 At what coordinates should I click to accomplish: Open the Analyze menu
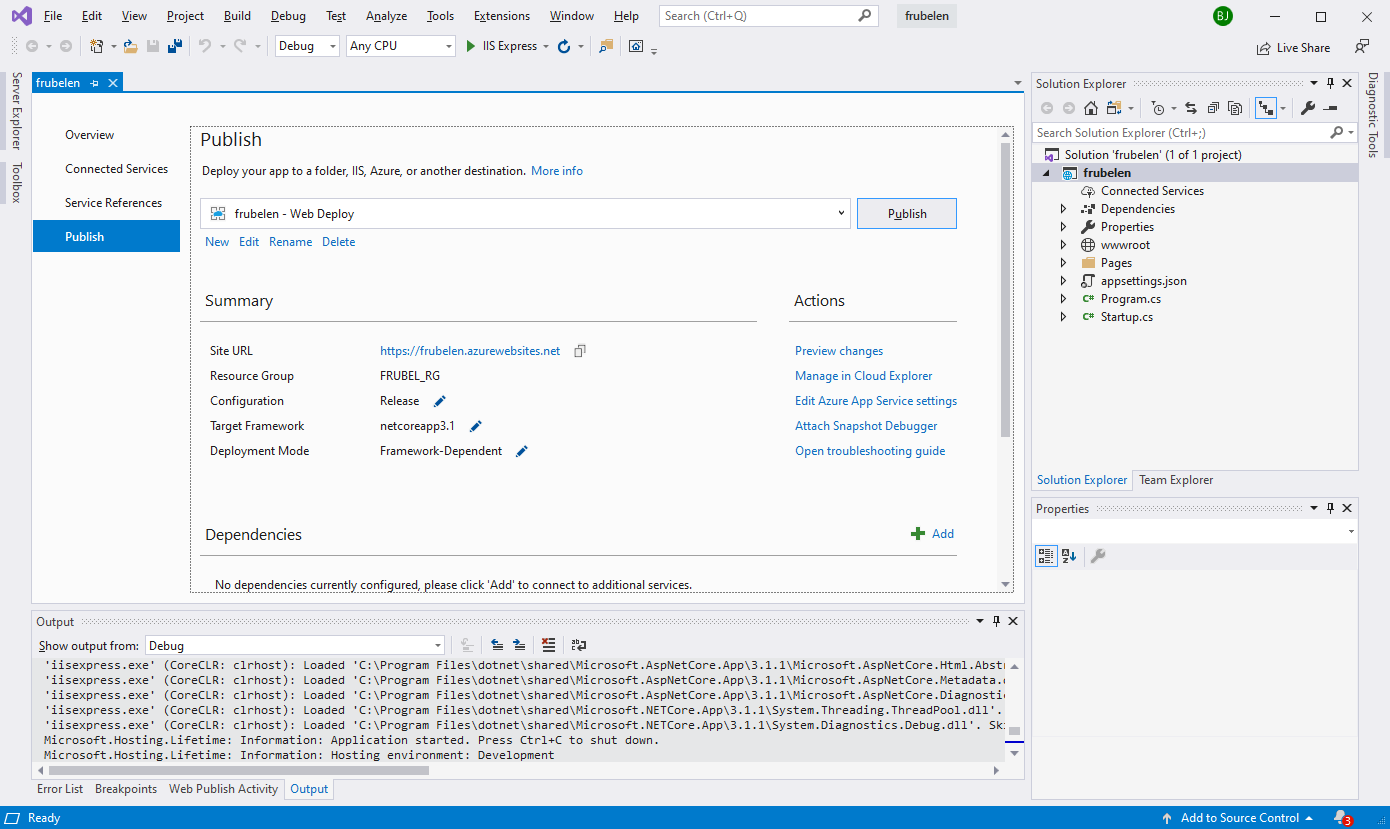[386, 16]
